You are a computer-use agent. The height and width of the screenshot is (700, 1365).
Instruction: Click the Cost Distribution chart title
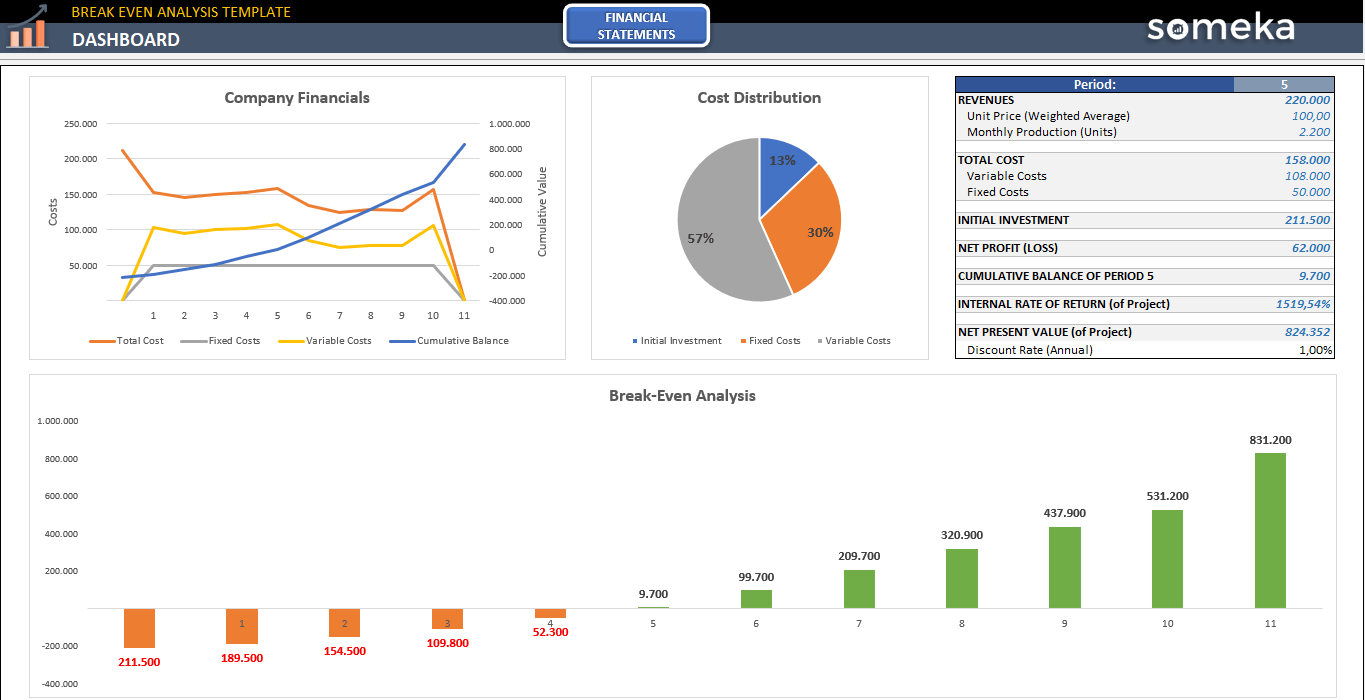(758, 97)
